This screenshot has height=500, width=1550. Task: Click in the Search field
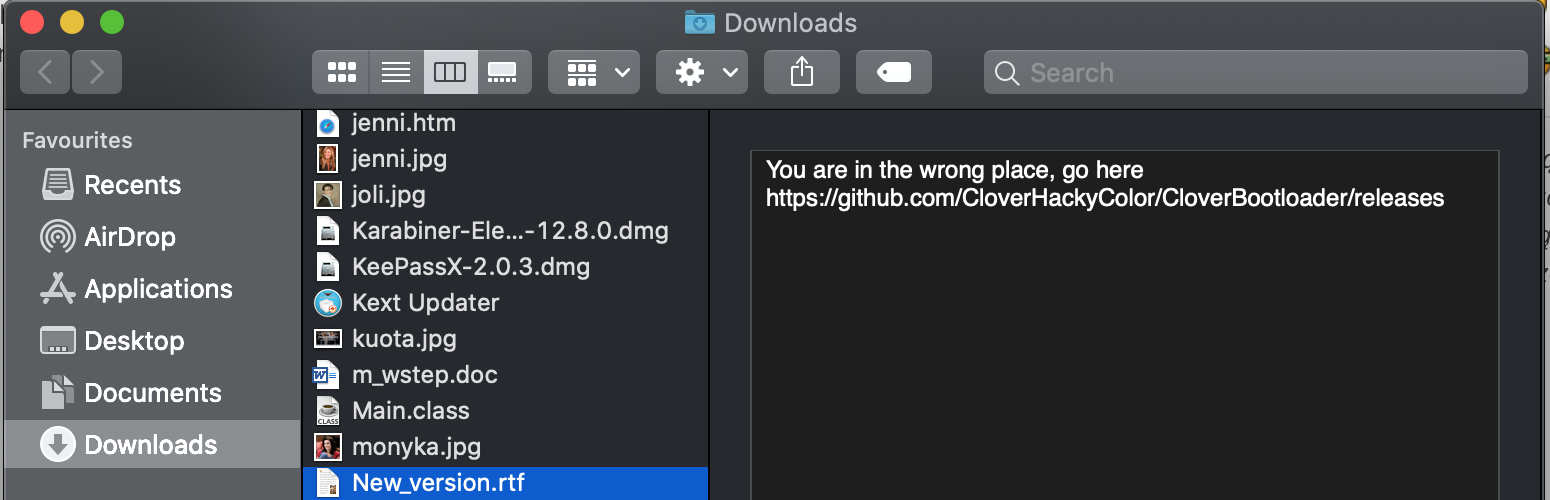coord(1256,72)
